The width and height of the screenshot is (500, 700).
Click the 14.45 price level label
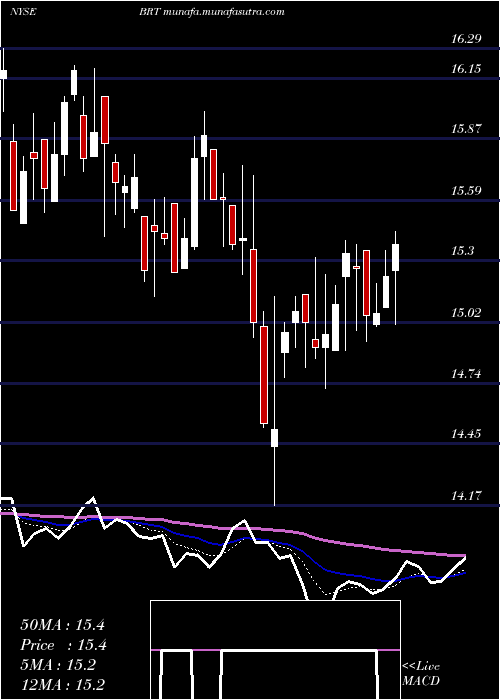466,434
